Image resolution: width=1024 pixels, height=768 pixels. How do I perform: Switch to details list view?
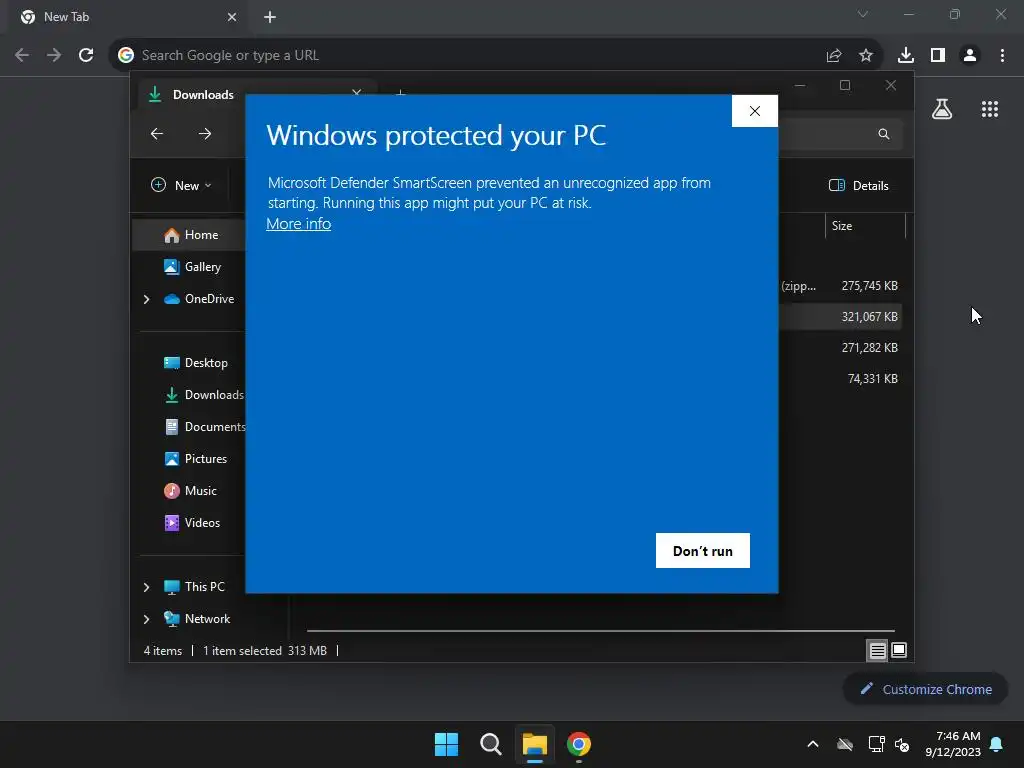pos(877,650)
